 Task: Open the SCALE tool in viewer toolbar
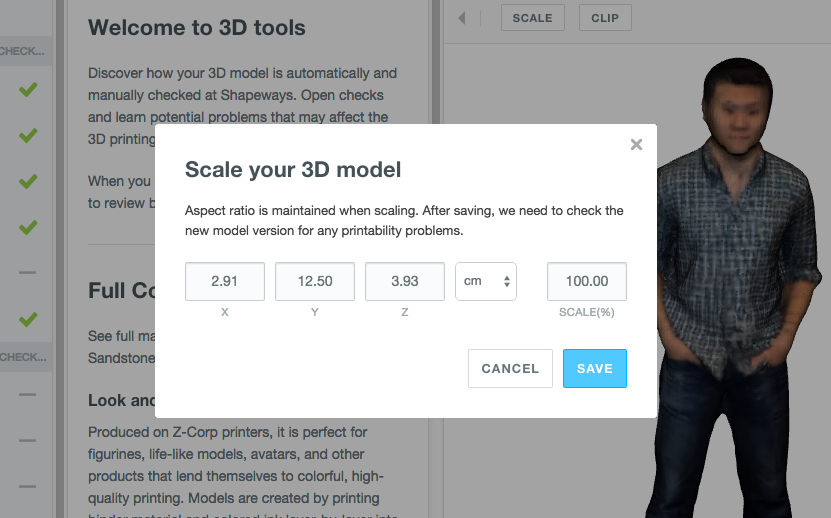pyautogui.click(x=532, y=18)
